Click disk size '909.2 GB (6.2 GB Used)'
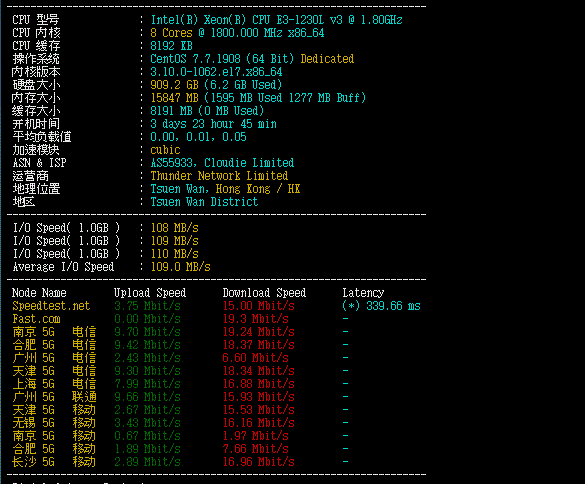Screen dimensions: 585x484 (x=216, y=85)
